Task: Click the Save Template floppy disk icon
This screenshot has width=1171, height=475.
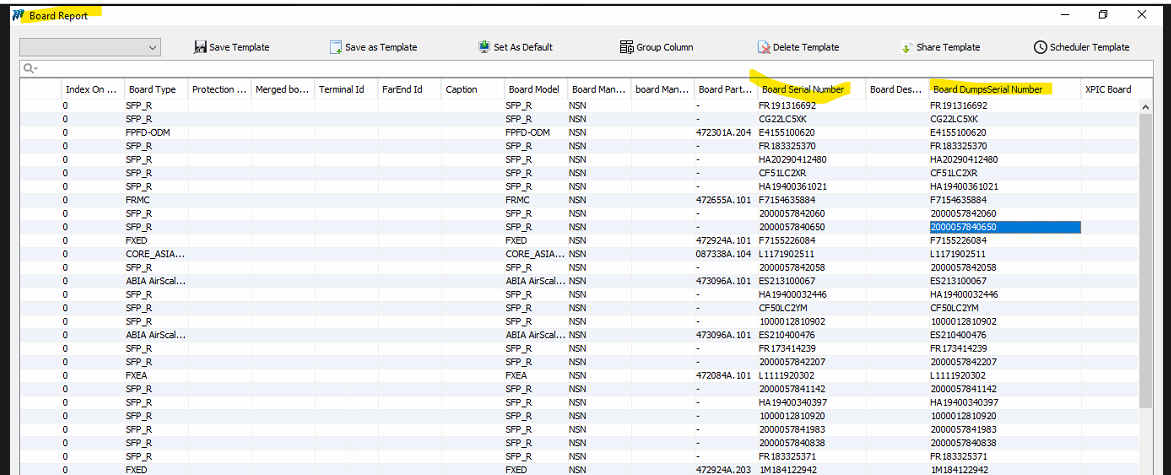Action: [200, 47]
